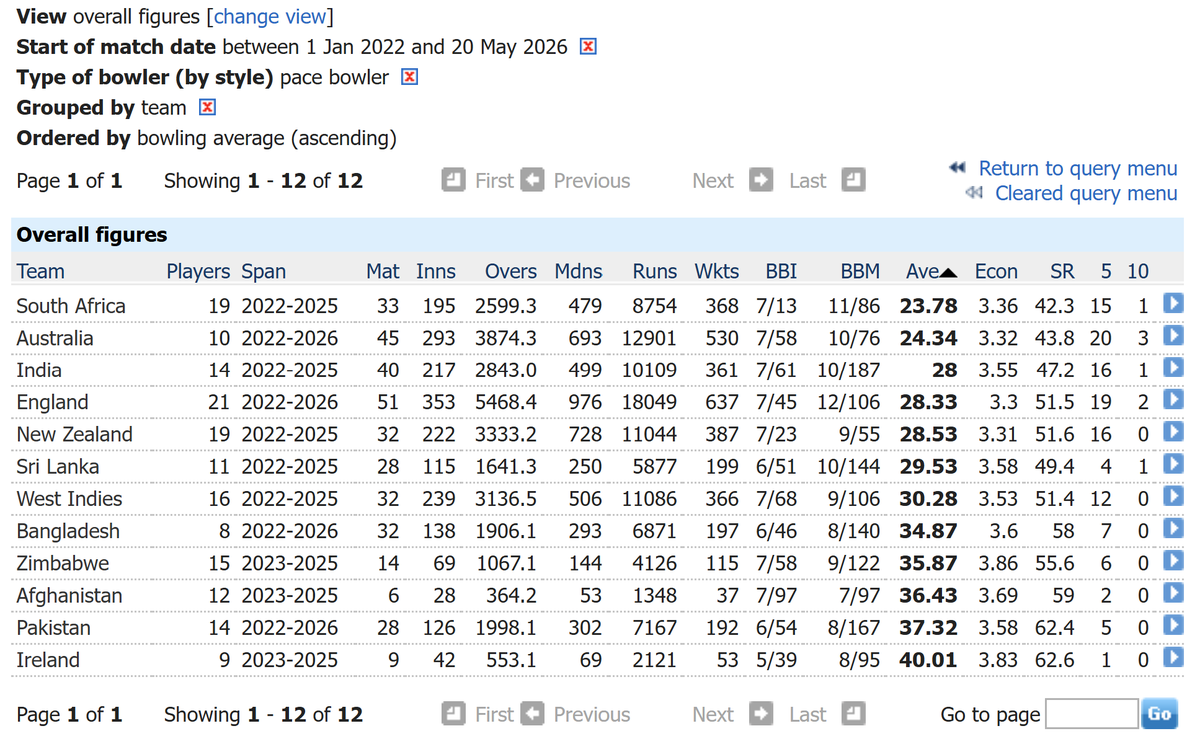1200x744 pixels.
Task: Open Australia row details arrow
Action: (x=1173, y=336)
